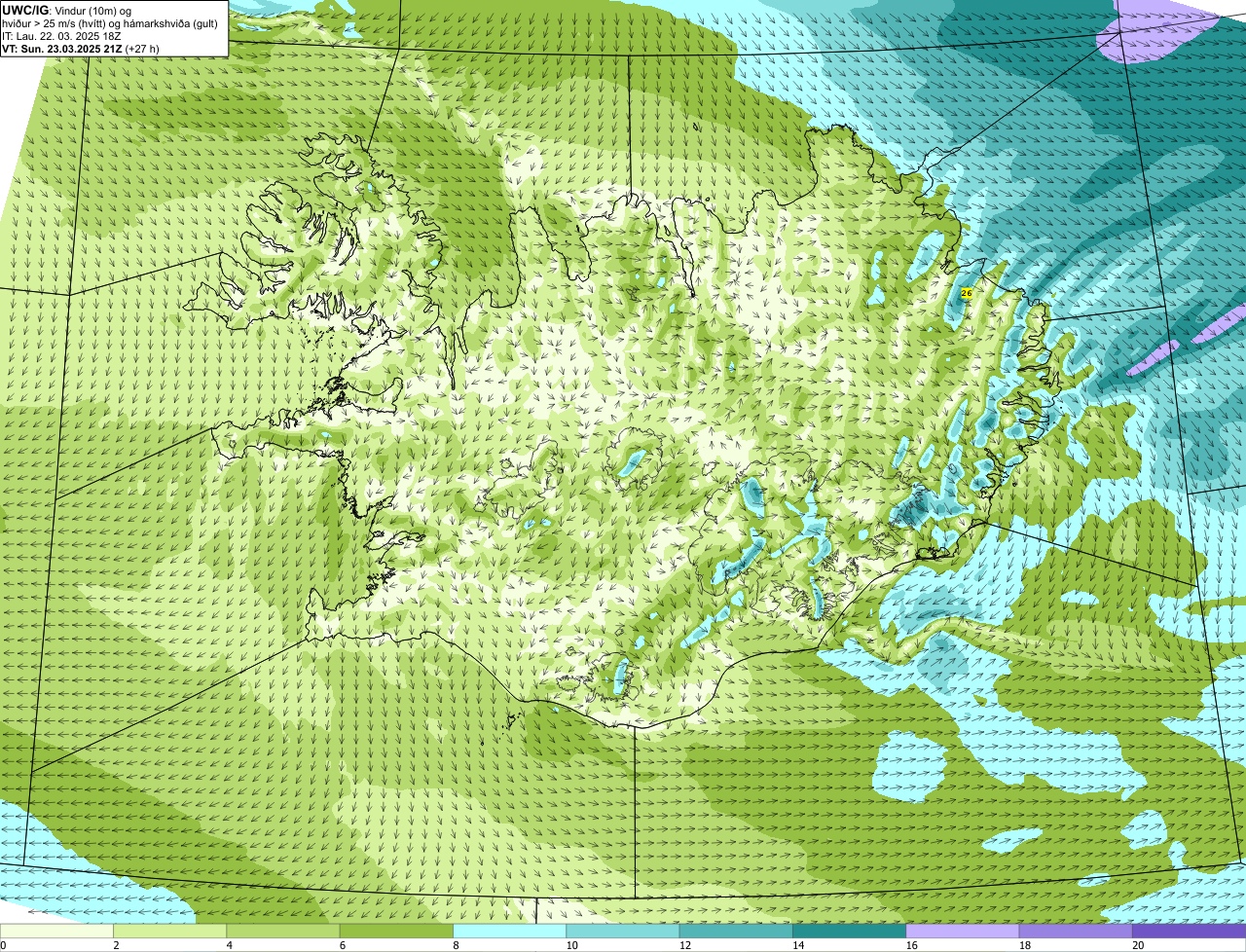This screenshot has height=952, width=1246.
Task: Pick the 4–6 m/s green color bar segment
Action: click(x=283, y=932)
